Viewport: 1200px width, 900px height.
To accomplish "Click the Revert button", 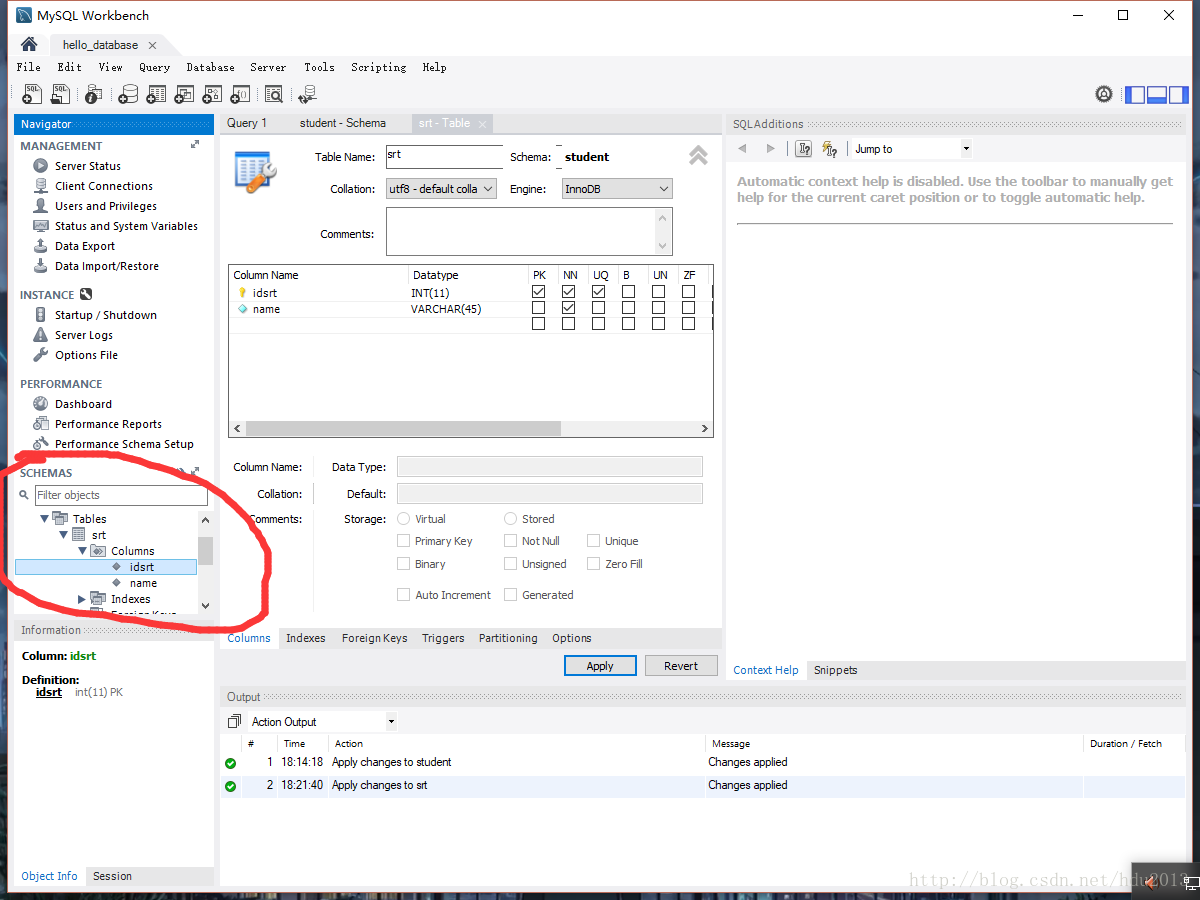I will pyautogui.click(x=681, y=666).
